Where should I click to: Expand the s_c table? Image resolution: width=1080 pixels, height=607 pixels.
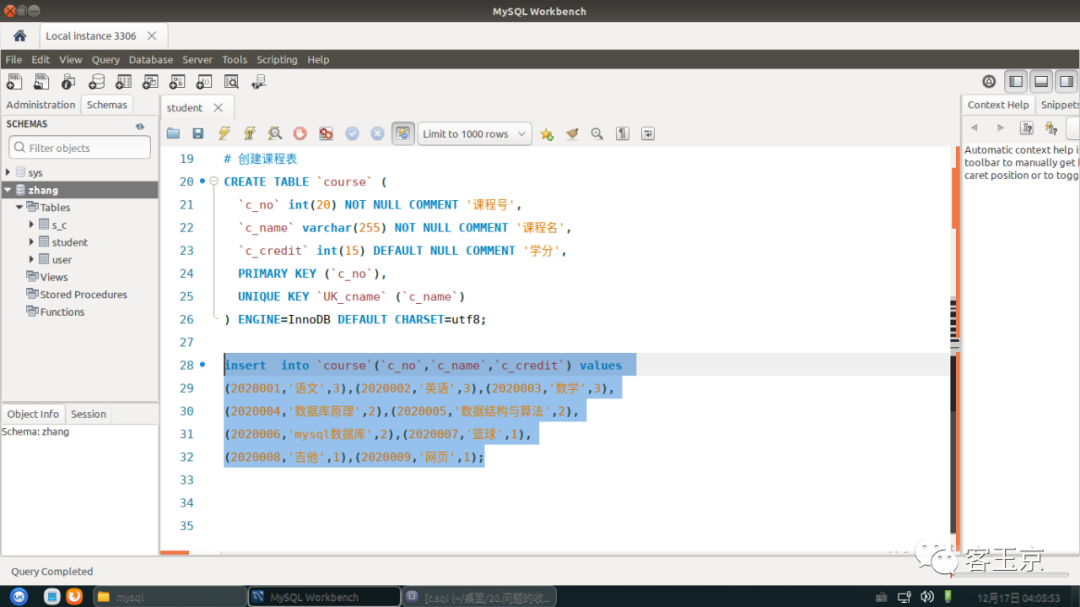pyautogui.click(x=31, y=225)
